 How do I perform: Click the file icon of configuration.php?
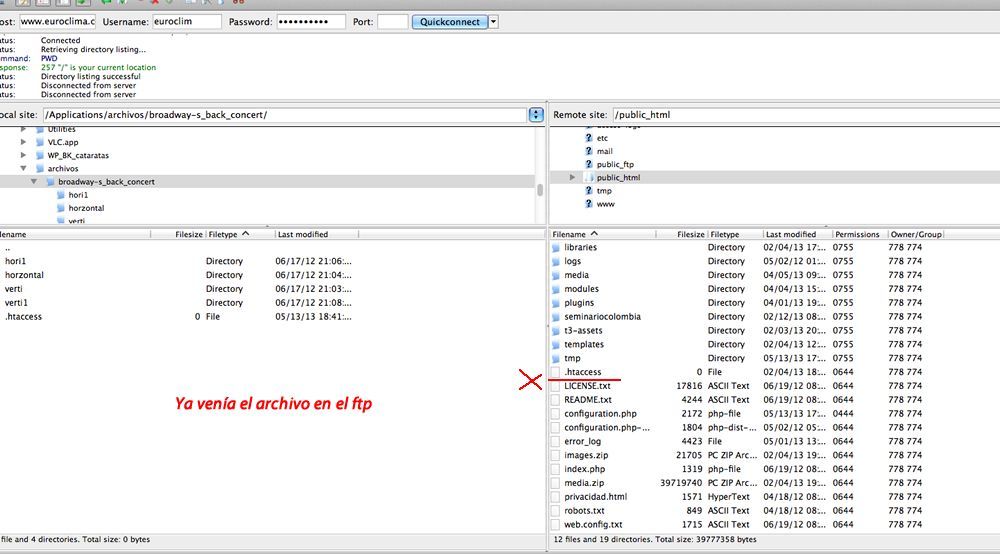click(x=555, y=414)
